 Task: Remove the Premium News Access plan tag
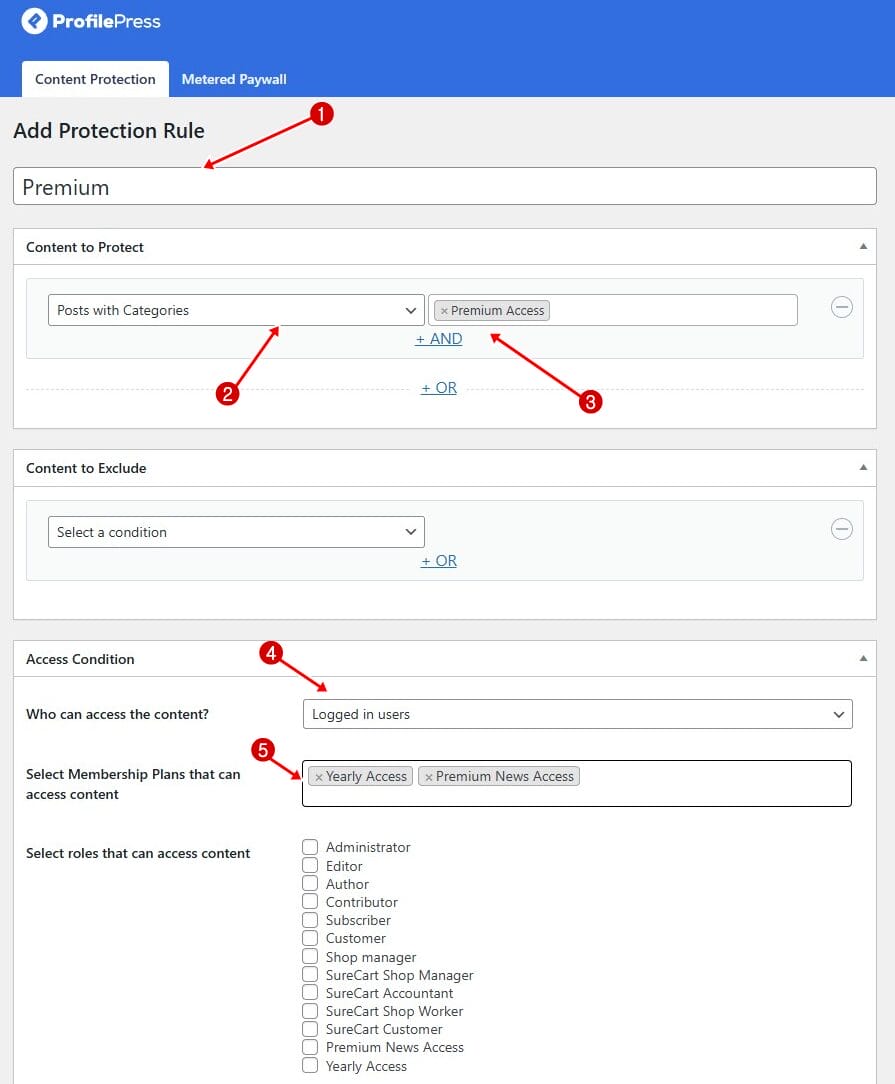pyautogui.click(x=428, y=777)
